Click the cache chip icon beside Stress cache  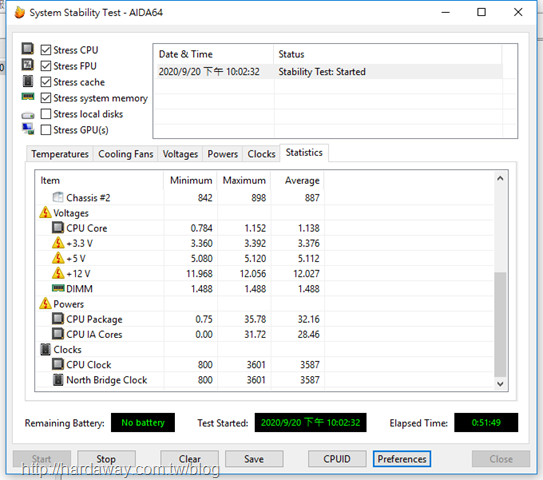coord(28,81)
